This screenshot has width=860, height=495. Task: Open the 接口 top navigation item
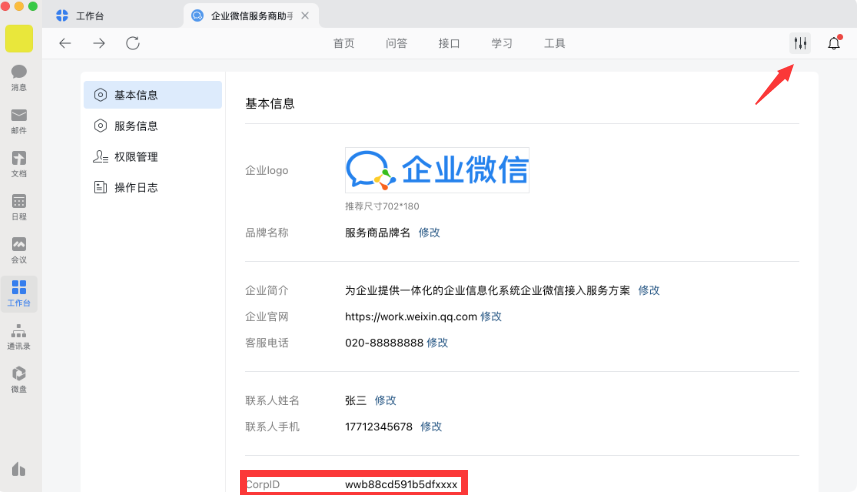pos(449,44)
